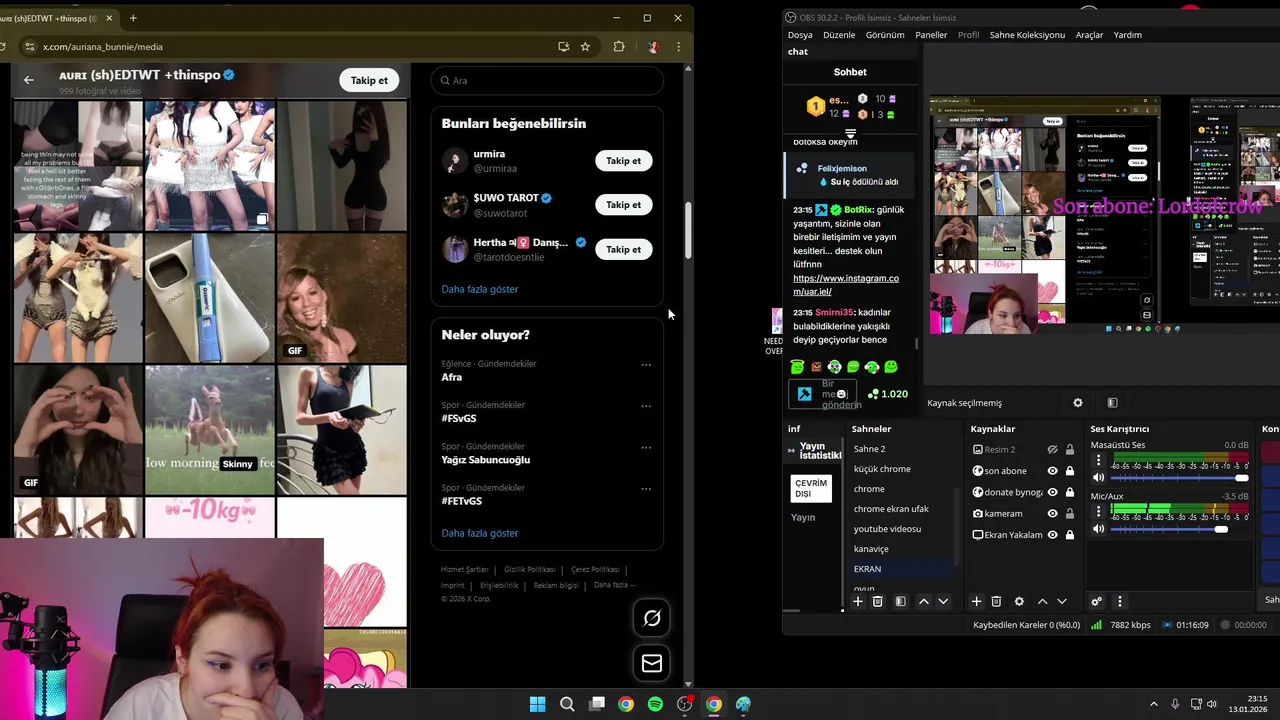Viewport: 1280px width, 720px height.
Task: Hide the son abone source
Action: [1052, 471]
